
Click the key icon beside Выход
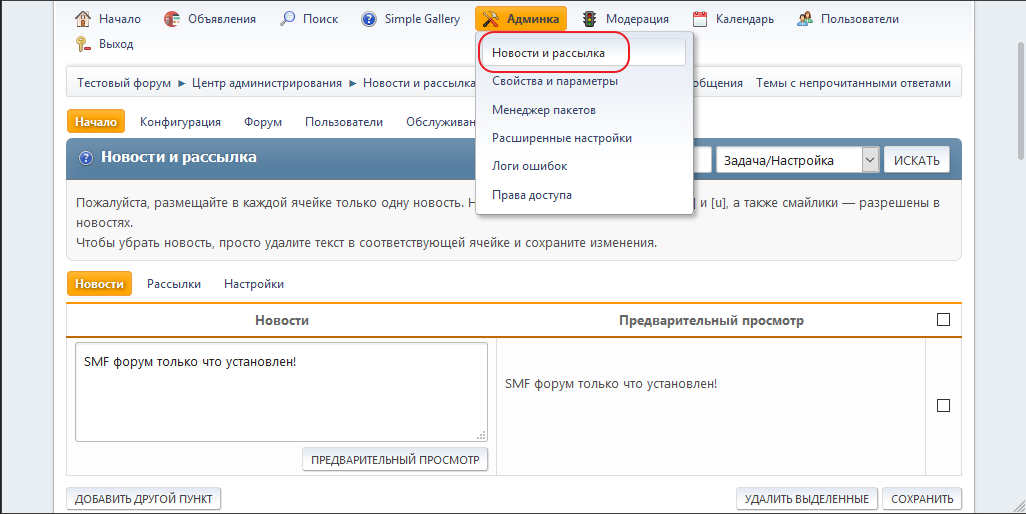pos(84,44)
